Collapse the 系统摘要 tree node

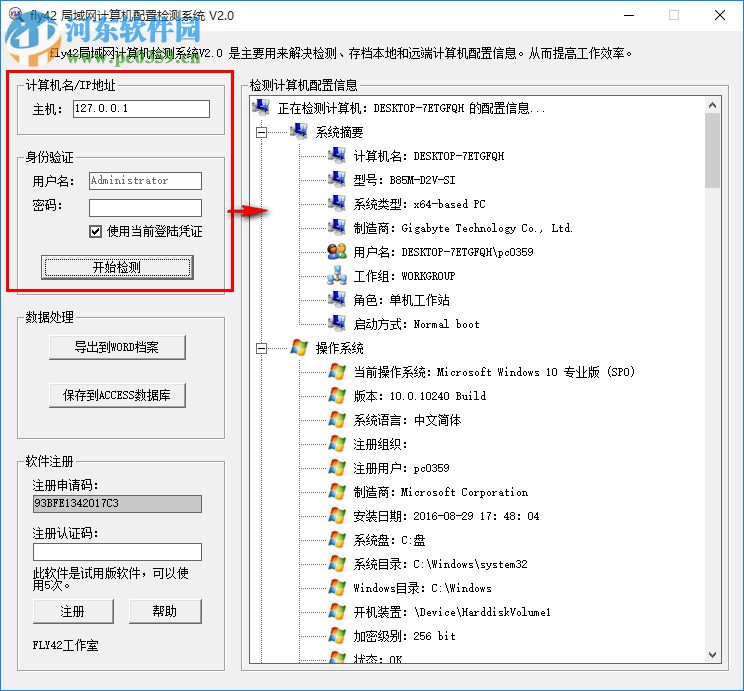pyautogui.click(x=261, y=132)
